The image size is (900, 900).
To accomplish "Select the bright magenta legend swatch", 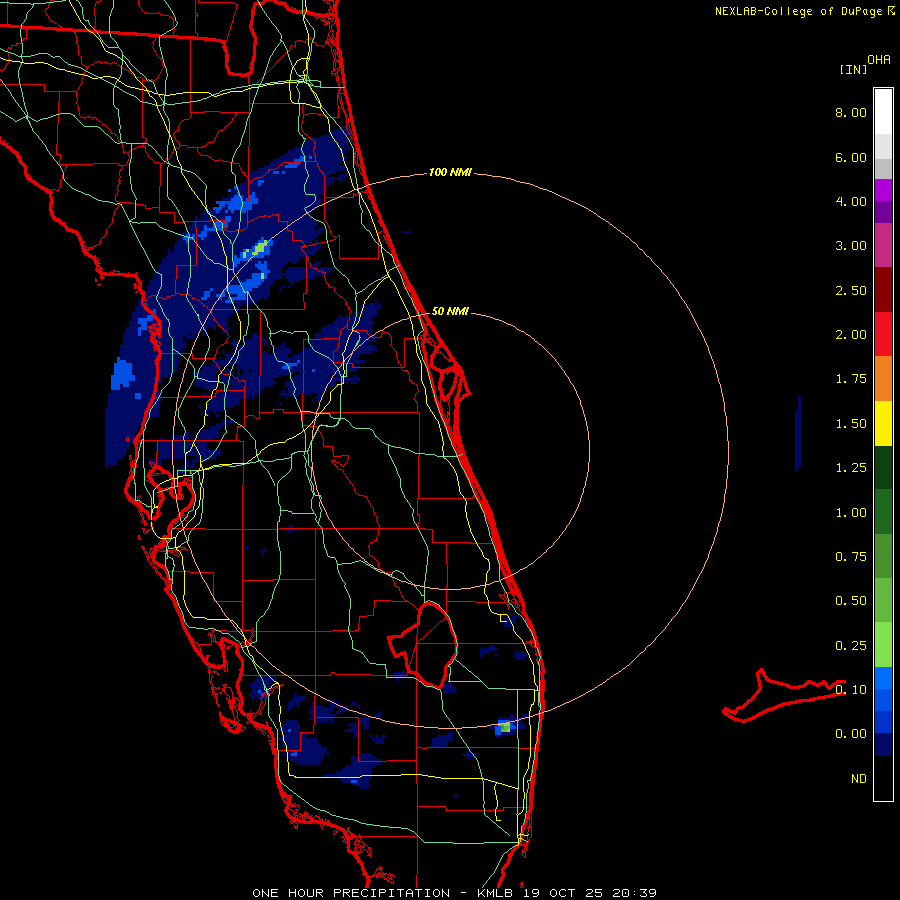I will [883, 190].
